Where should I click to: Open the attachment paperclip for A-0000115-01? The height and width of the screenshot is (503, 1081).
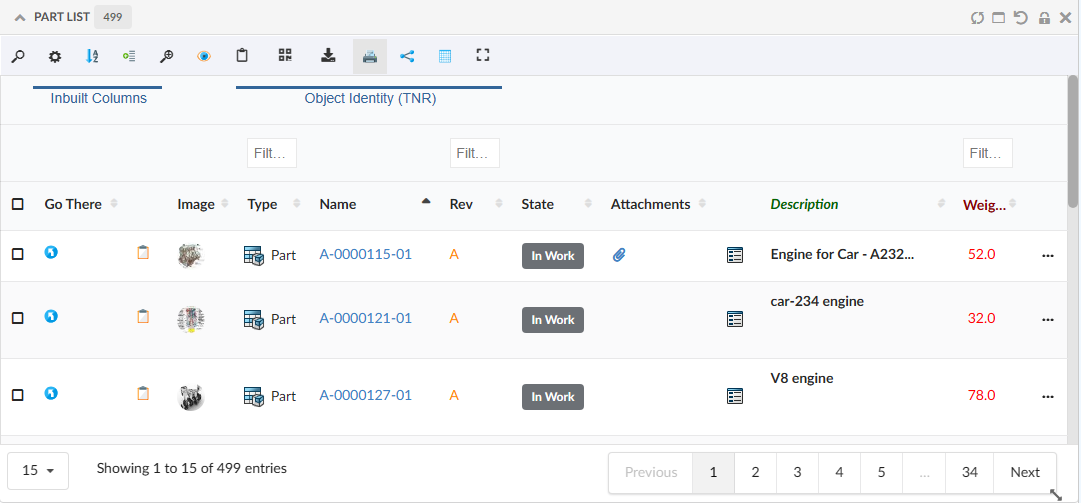pyautogui.click(x=619, y=255)
